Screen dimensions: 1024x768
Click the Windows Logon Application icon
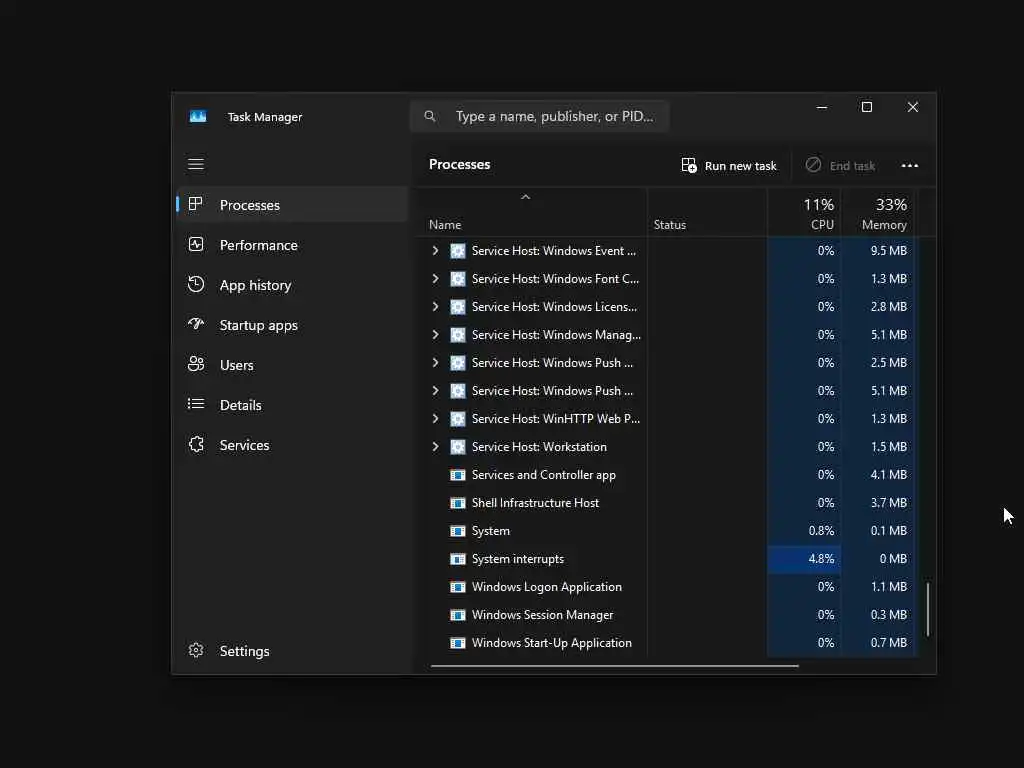point(458,587)
